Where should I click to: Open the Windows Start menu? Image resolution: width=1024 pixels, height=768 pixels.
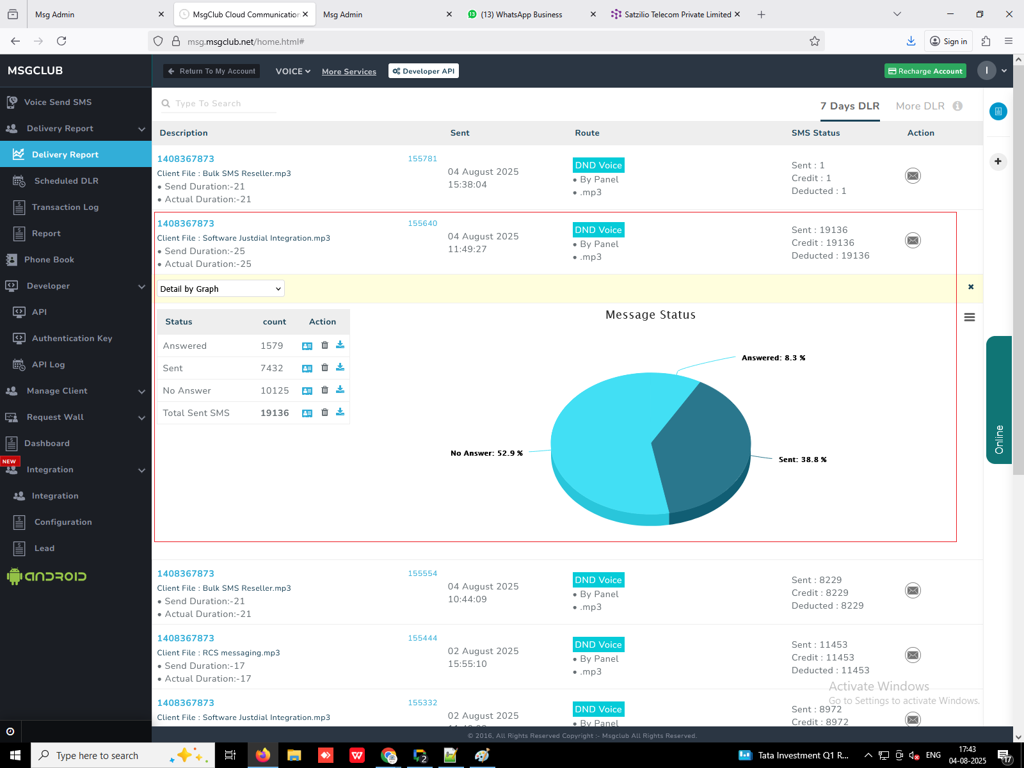pos(14,755)
